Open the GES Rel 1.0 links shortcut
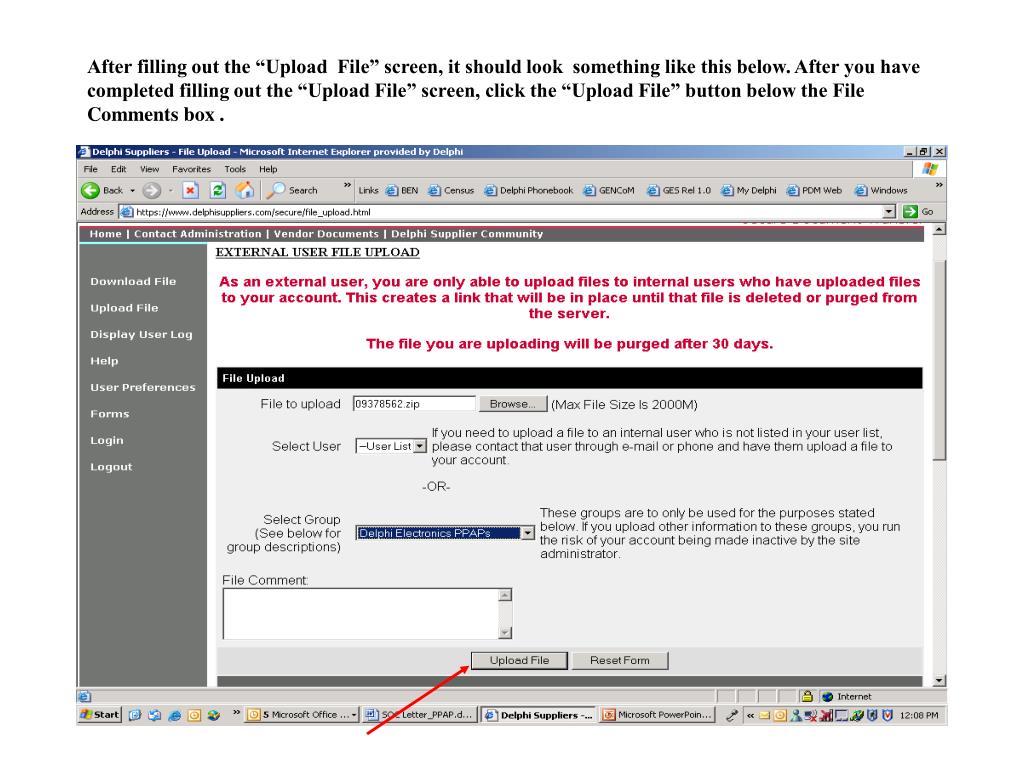This screenshot has height=768, width=1024. pos(679,191)
